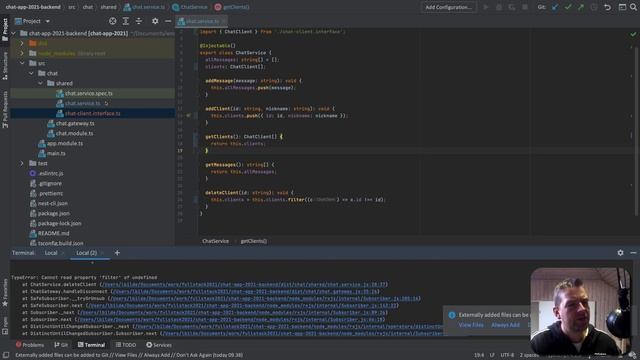Click the green inspection checkmark in editor
This screenshot has height=360, width=640.
coord(633,34)
